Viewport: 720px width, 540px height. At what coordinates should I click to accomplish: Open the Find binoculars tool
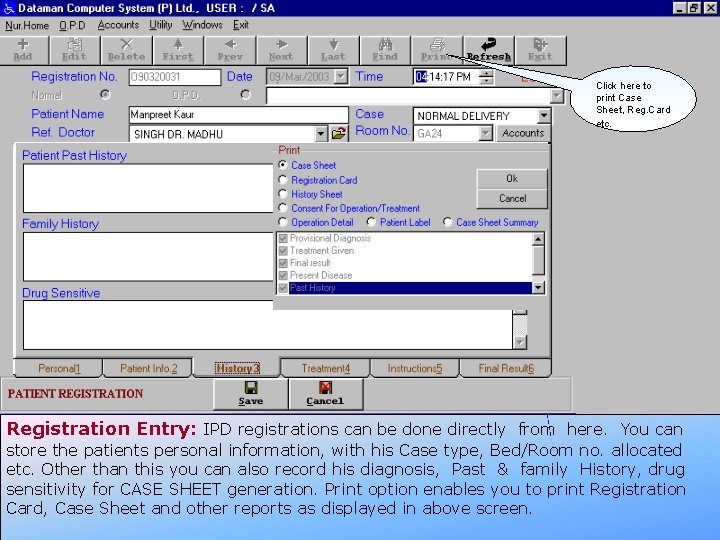(385, 50)
